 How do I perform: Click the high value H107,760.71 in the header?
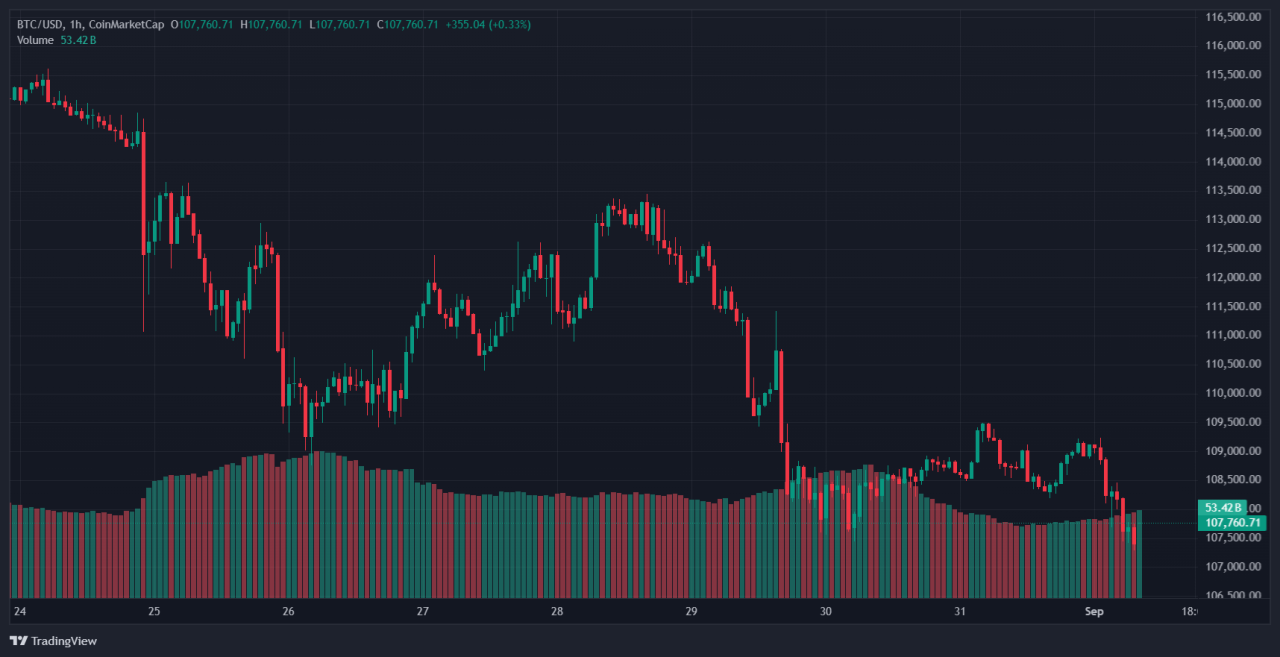pos(271,24)
